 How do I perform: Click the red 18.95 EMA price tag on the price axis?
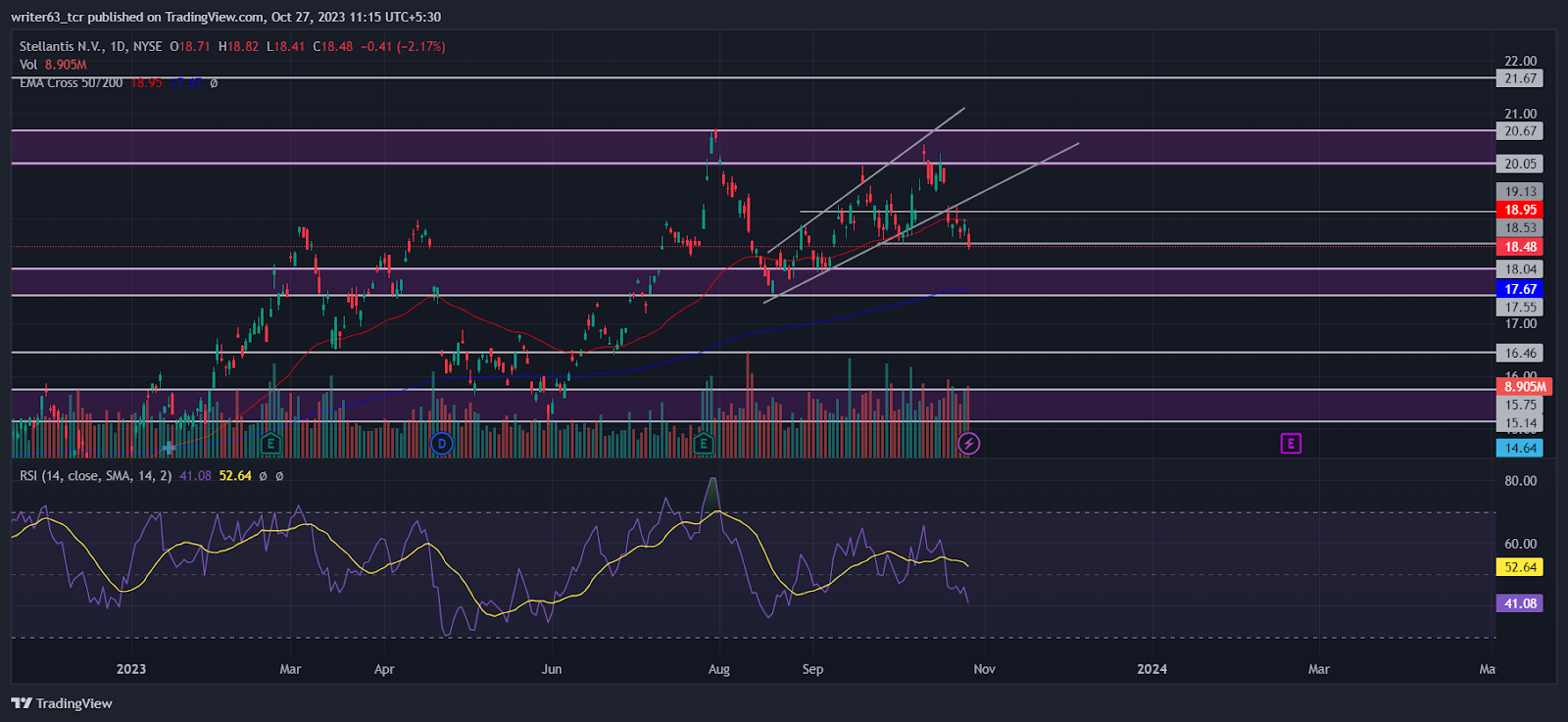(1520, 210)
